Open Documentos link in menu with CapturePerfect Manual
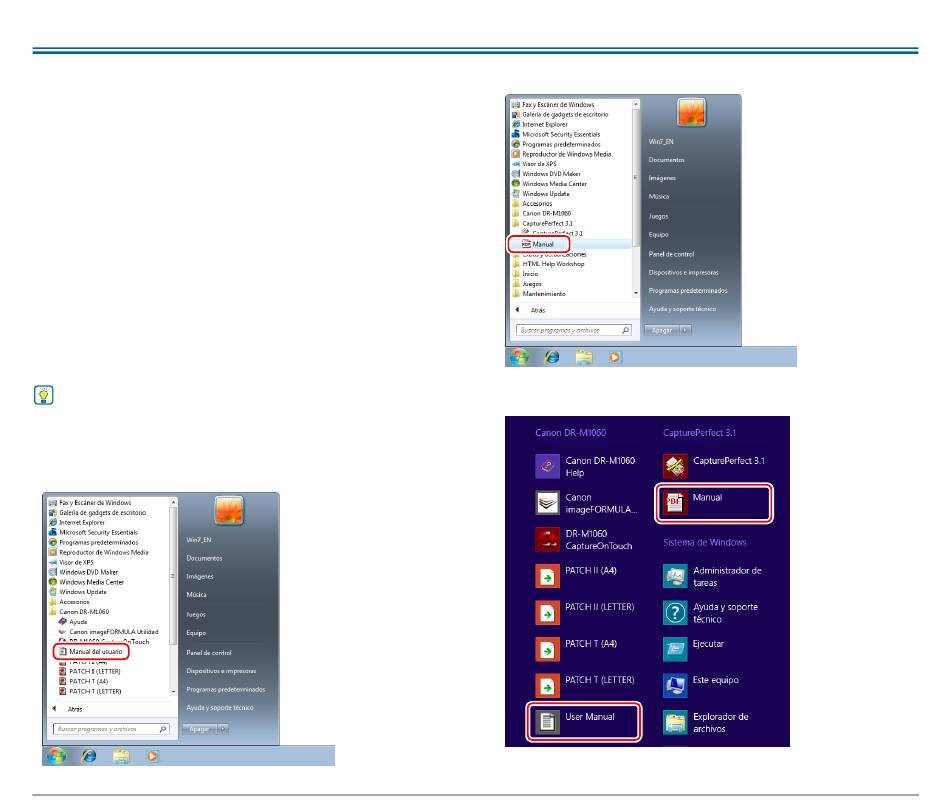 666,160
